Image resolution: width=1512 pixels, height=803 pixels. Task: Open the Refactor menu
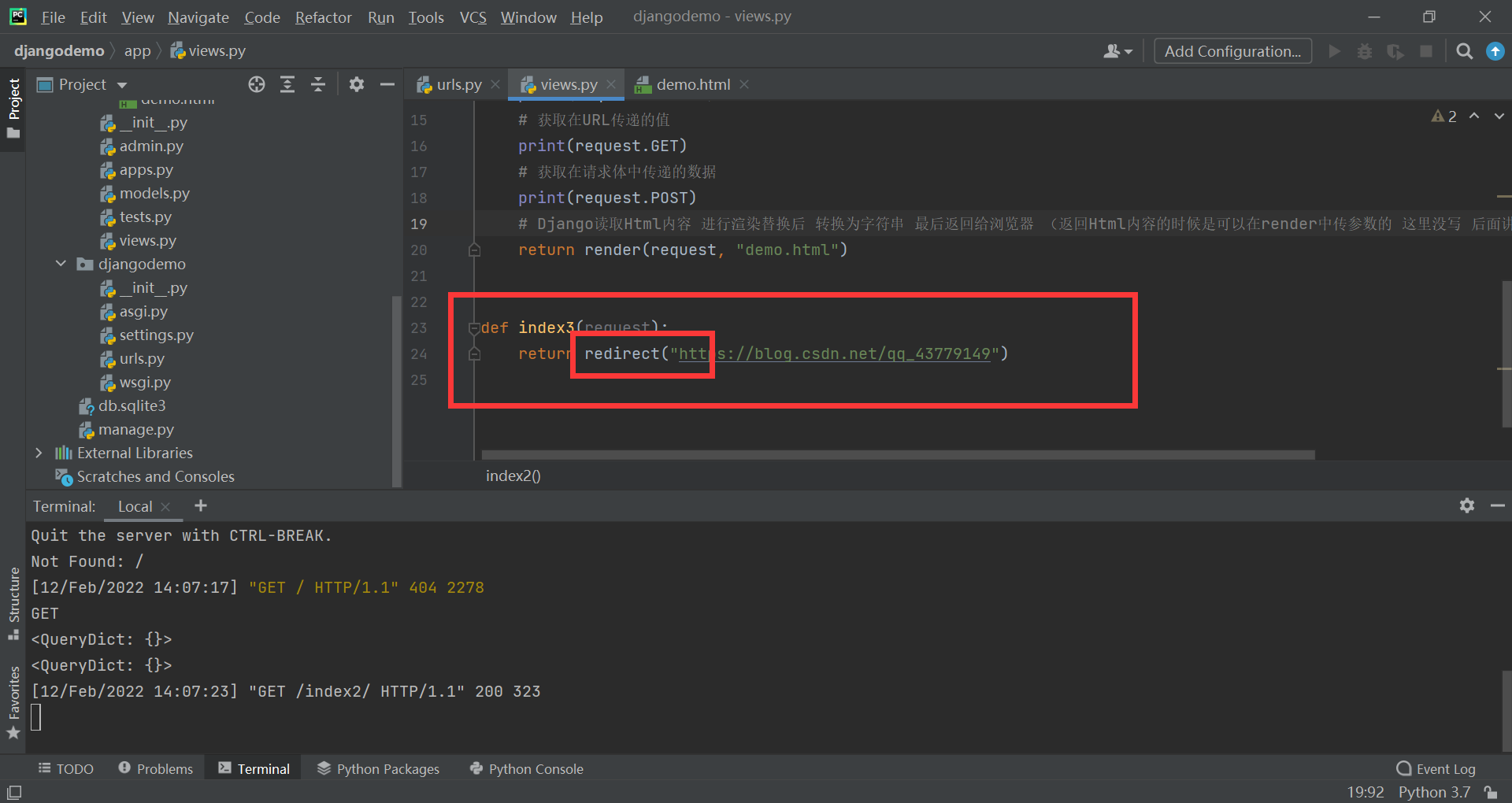323,17
